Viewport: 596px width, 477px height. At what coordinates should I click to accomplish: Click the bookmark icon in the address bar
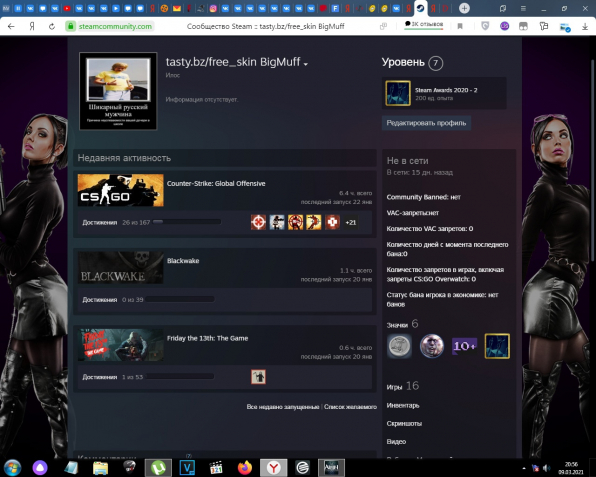(460, 26)
